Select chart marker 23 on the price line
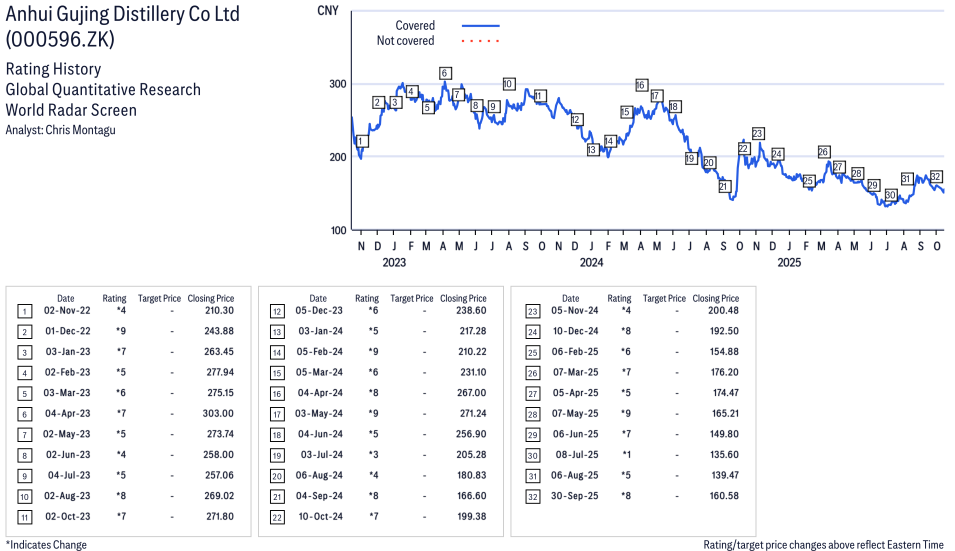Viewport: 955px width, 551px height. pyautogui.click(x=757, y=134)
